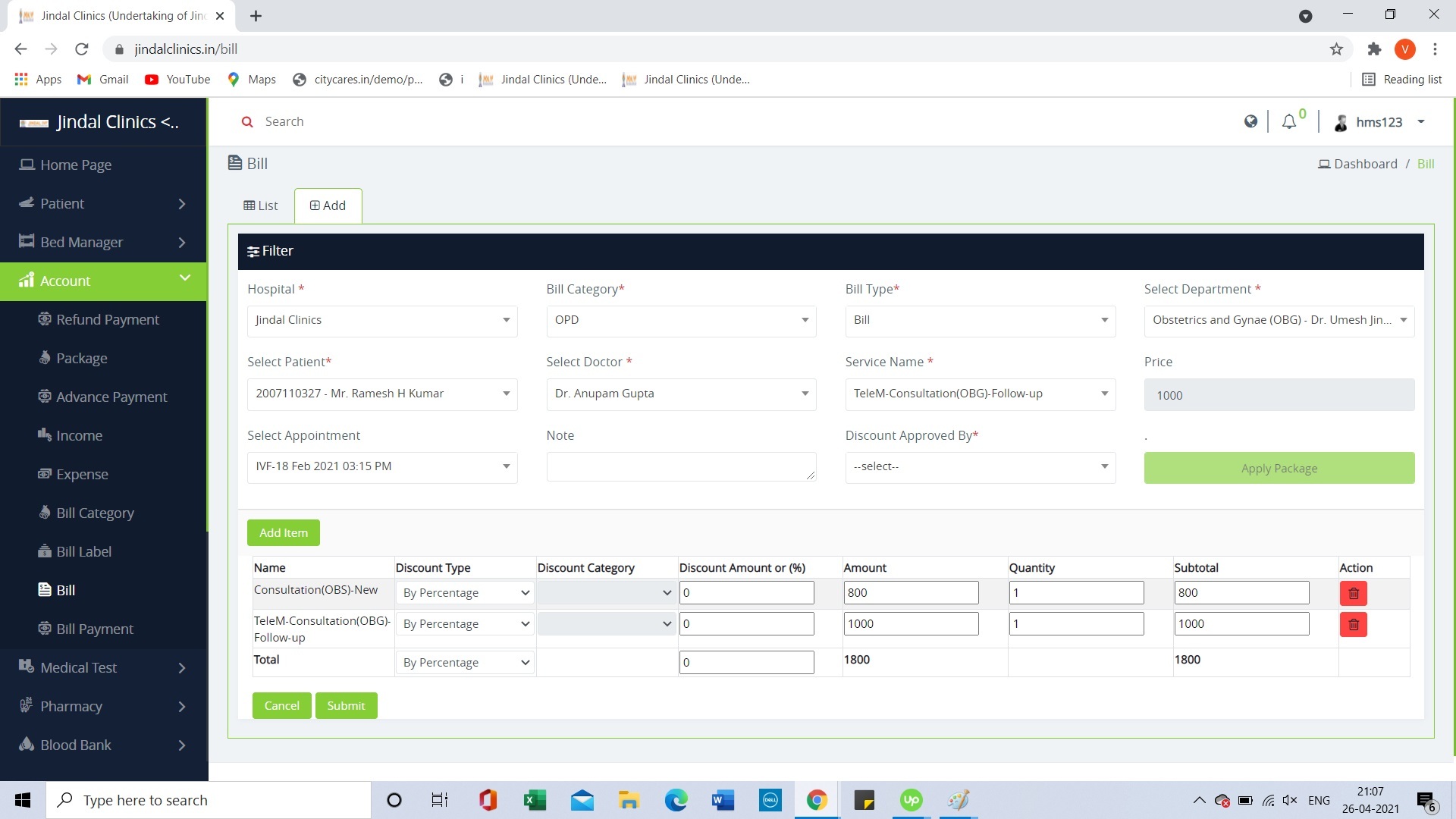Image resolution: width=1456 pixels, height=819 pixels.
Task: Expand the Pharmacy sidebar menu
Action: click(103, 706)
